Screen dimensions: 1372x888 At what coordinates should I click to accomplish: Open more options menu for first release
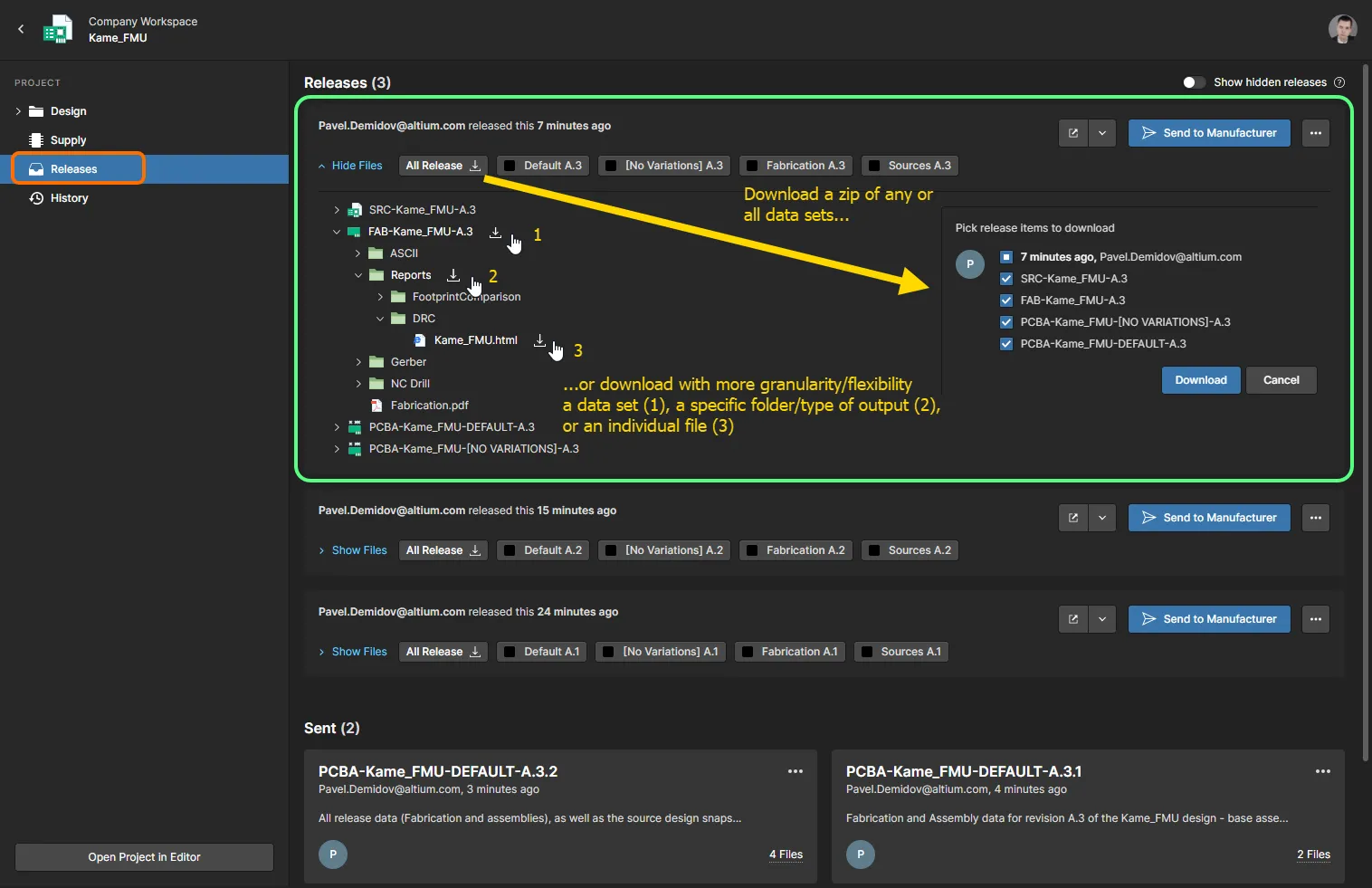1315,133
